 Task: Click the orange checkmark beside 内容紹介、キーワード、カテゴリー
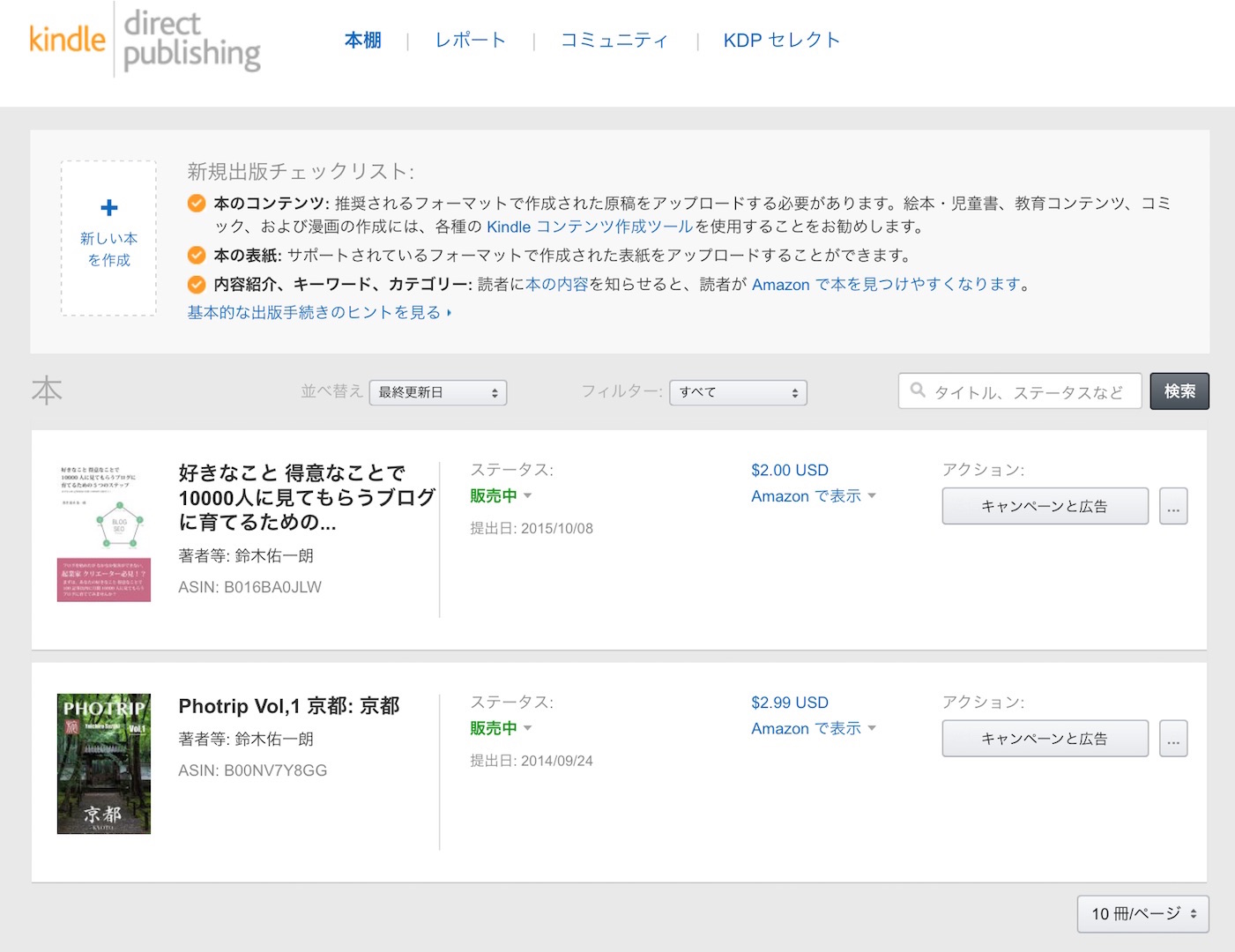[x=197, y=285]
